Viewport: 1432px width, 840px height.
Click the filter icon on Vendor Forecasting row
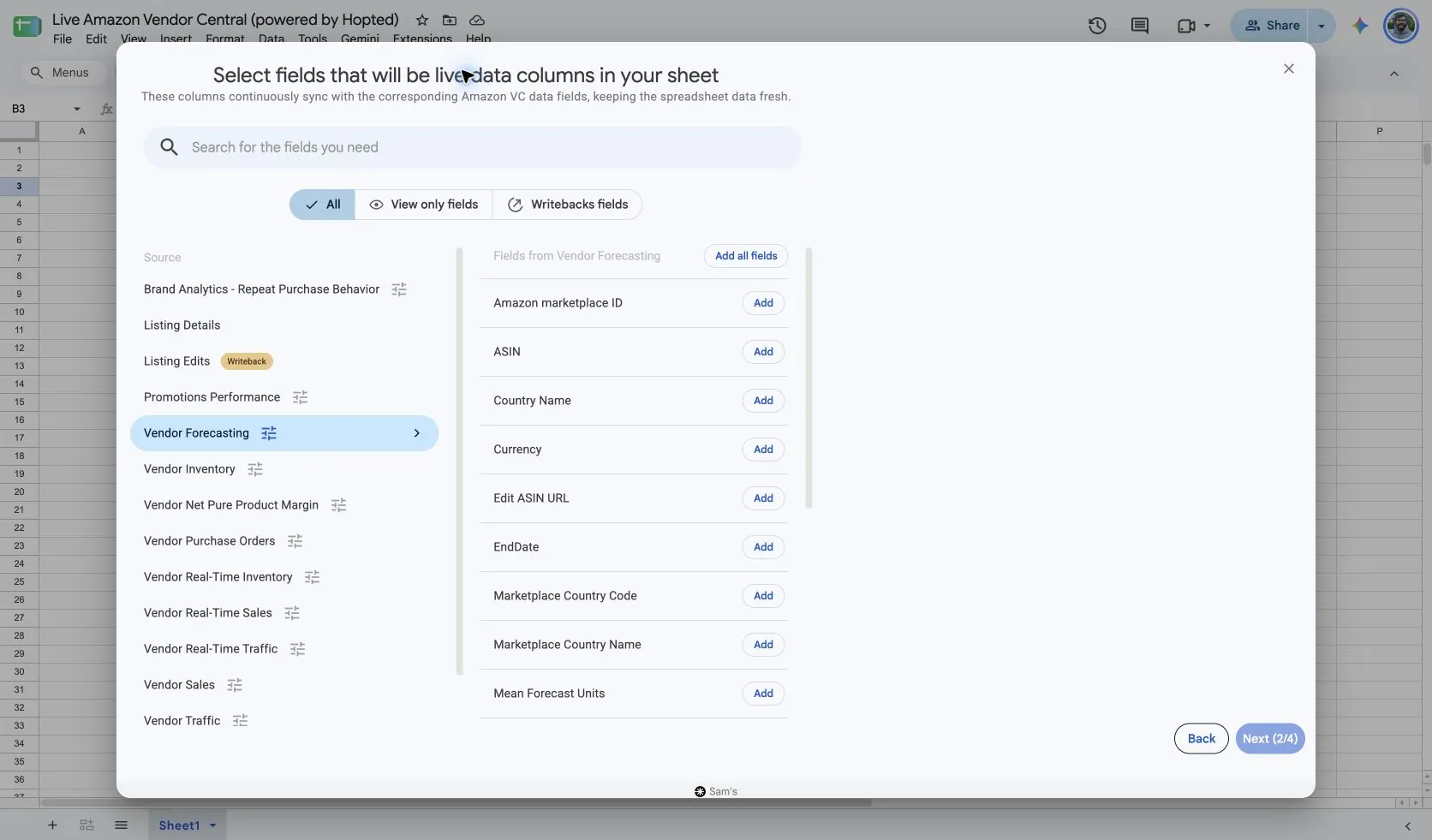(x=269, y=433)
